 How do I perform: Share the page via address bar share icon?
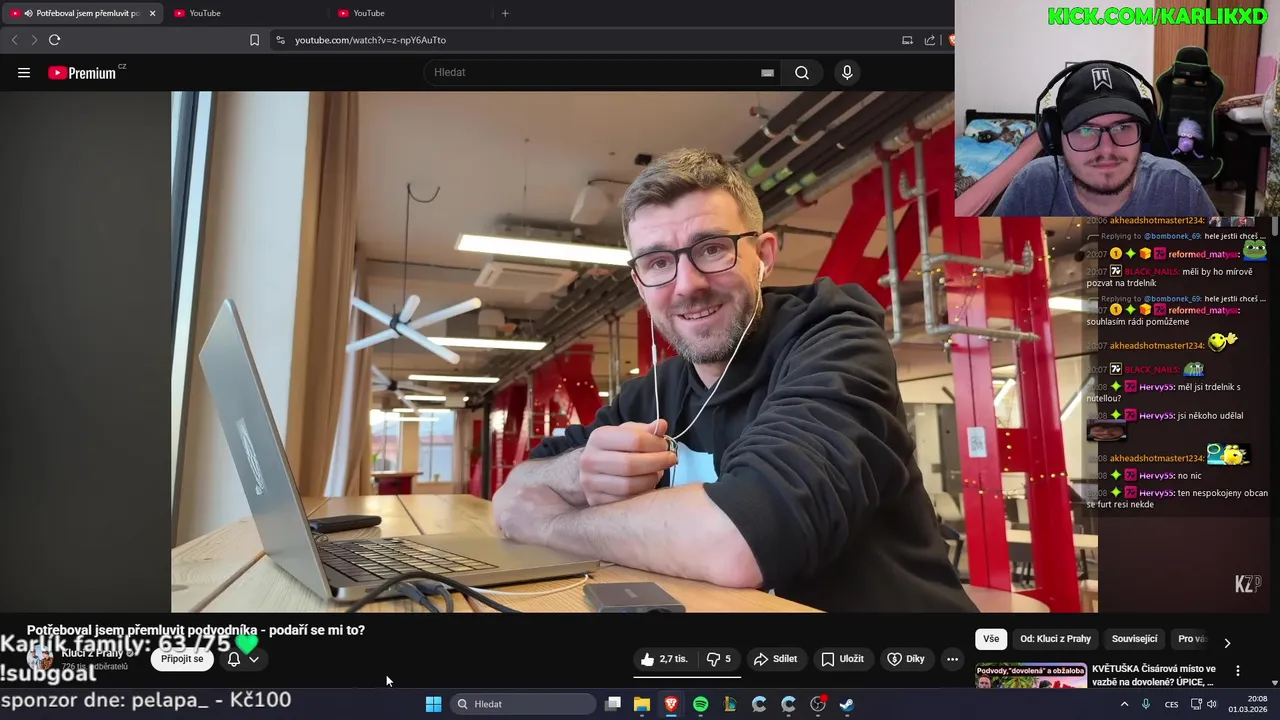(x=930, y=40)
